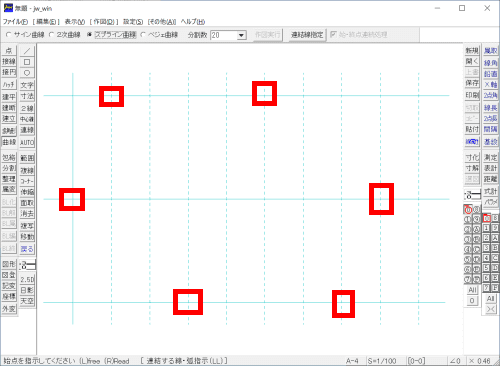Activate the 複線 offset line tool
The width and height of the screenshot is (500, 366).
tap(27, 171)
